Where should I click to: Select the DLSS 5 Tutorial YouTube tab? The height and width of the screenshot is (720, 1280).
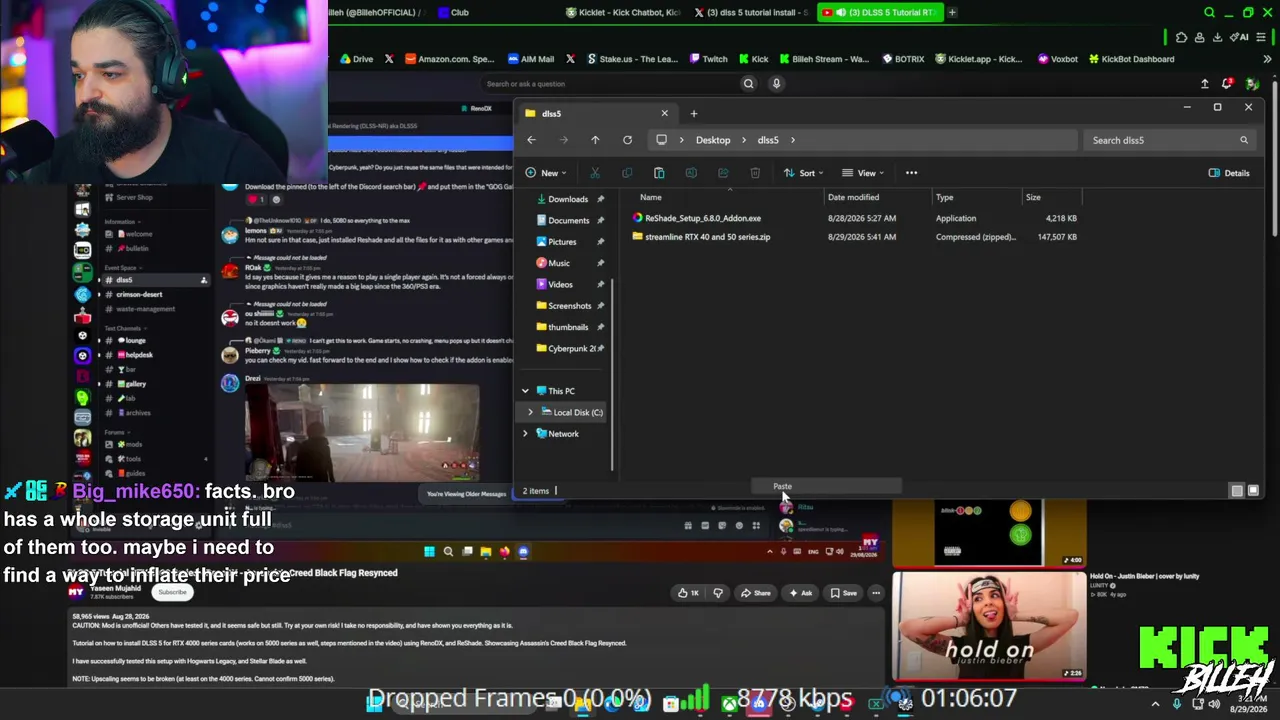[x=879, y=12]
